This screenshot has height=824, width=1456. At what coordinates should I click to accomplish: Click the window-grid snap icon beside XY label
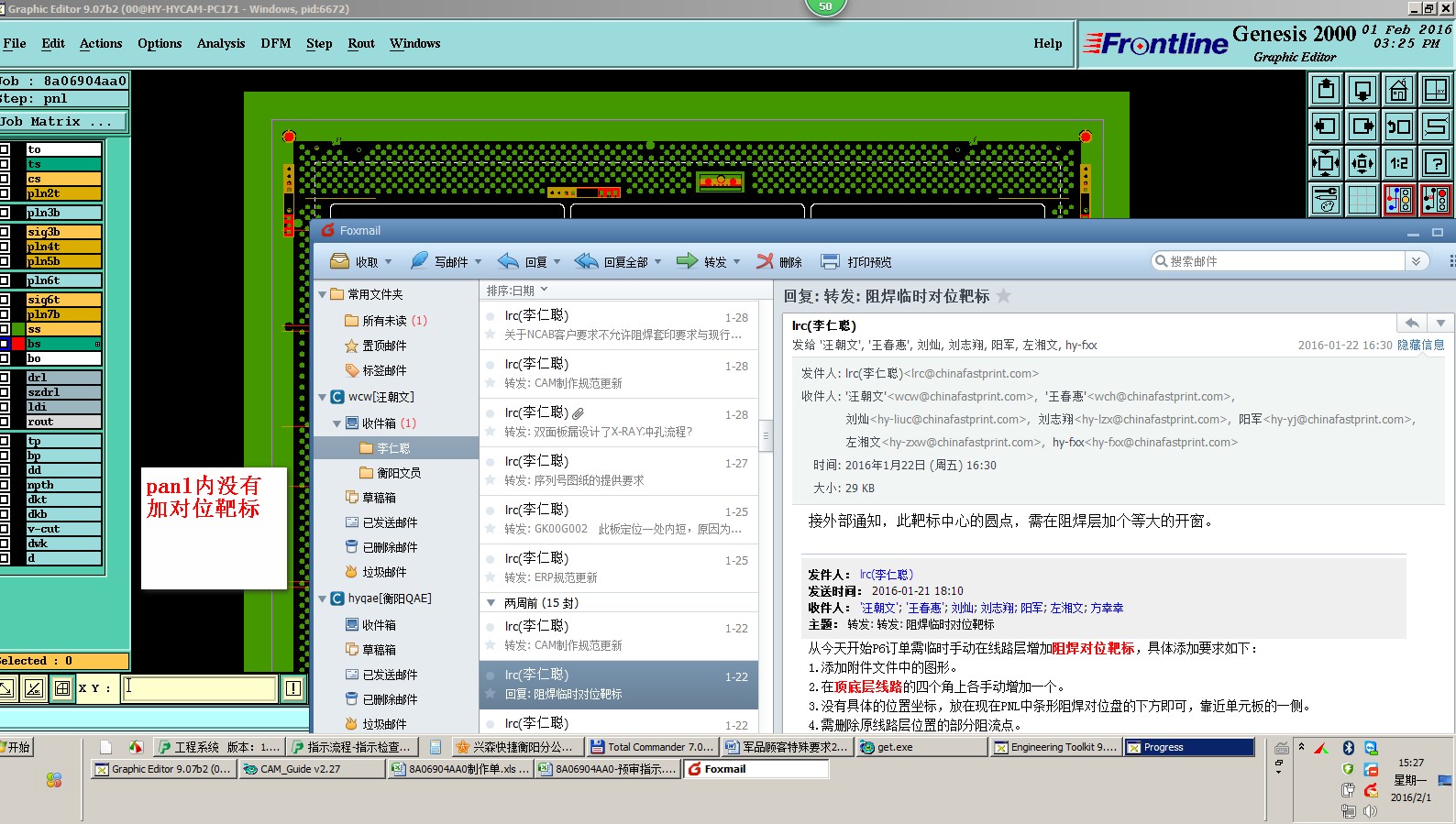click(62, 687)
